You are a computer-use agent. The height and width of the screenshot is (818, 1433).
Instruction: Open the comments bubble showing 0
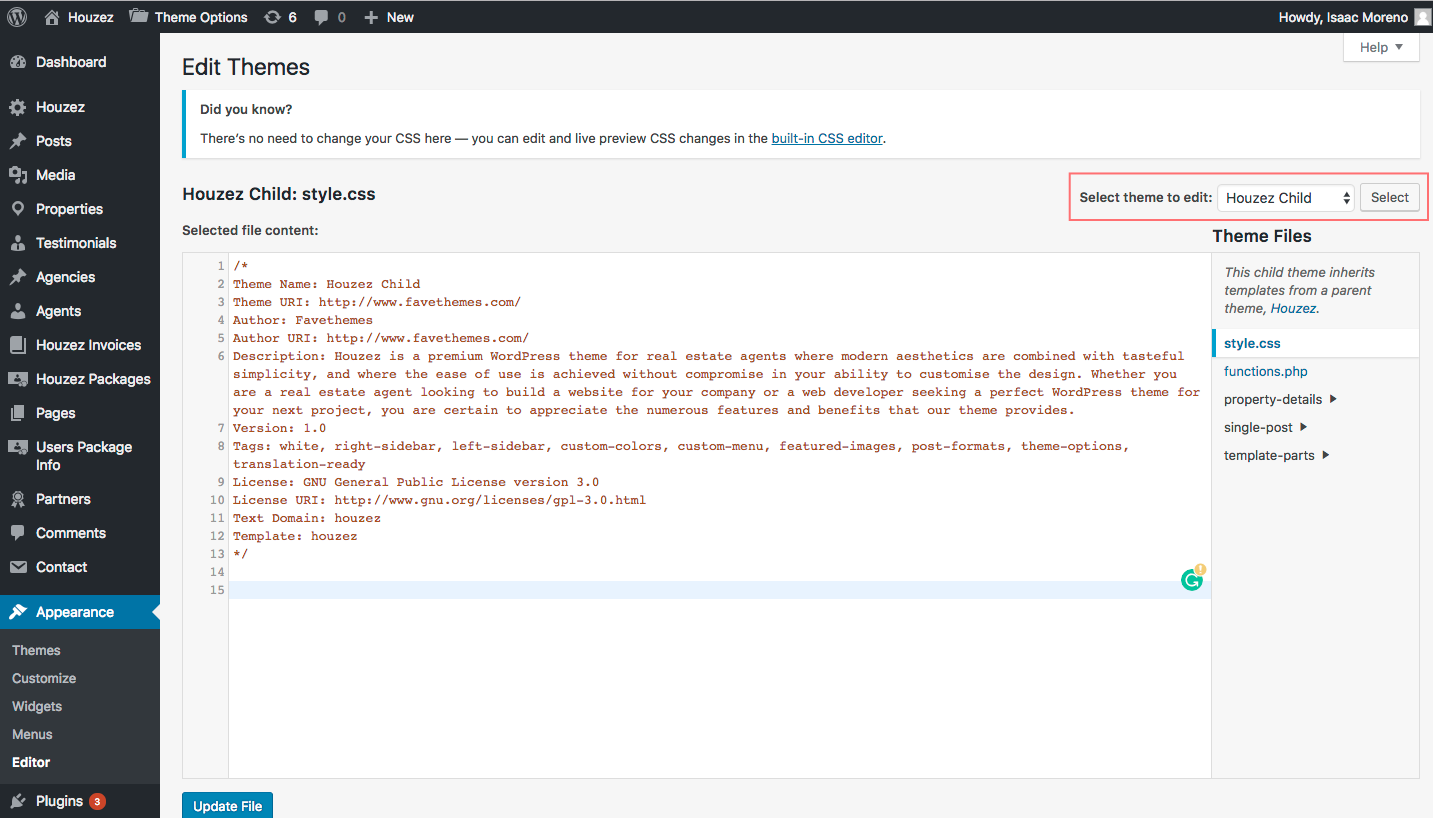pyautogui.click(x=330, y=17)
